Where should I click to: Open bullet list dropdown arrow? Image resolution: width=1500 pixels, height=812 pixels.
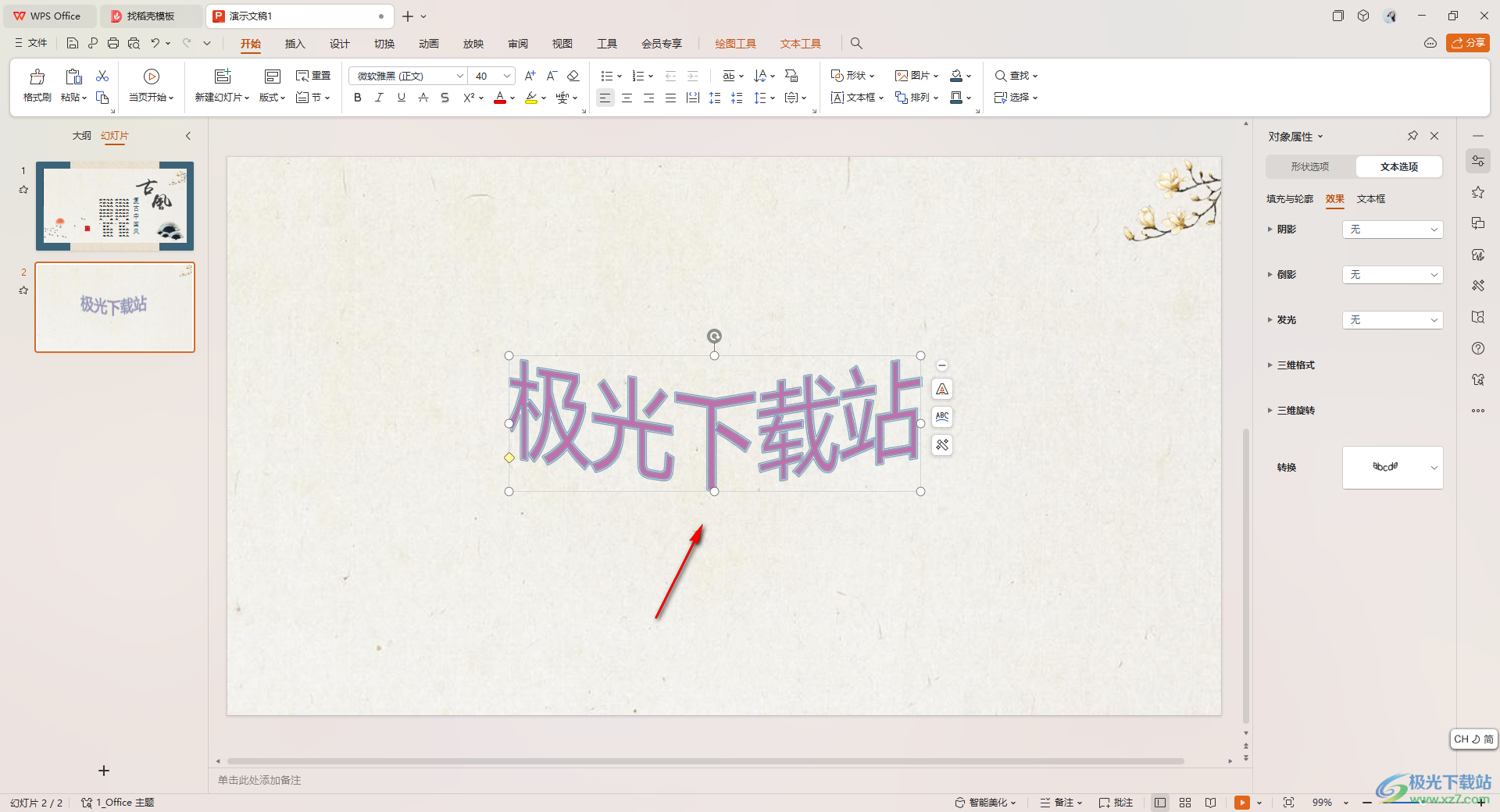coord(620,77)
